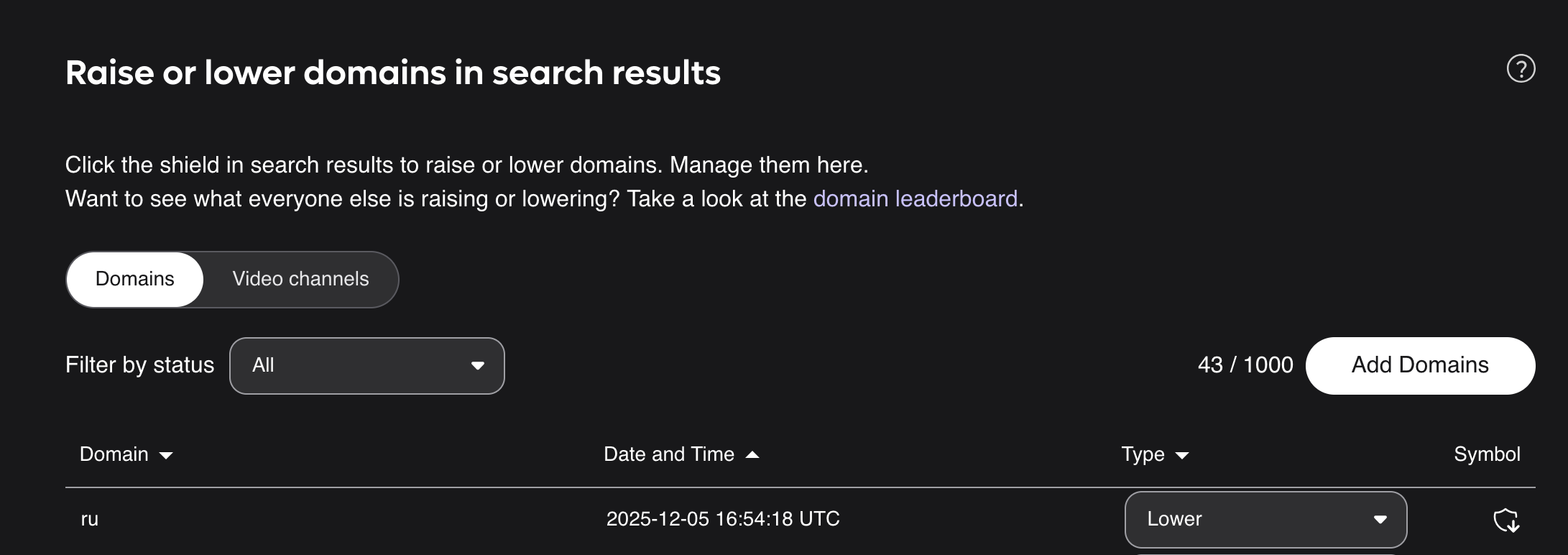Screen dimensions: 1568x555
Task: Open the Filter by status dropdown
Action: (x=366, y=366)
